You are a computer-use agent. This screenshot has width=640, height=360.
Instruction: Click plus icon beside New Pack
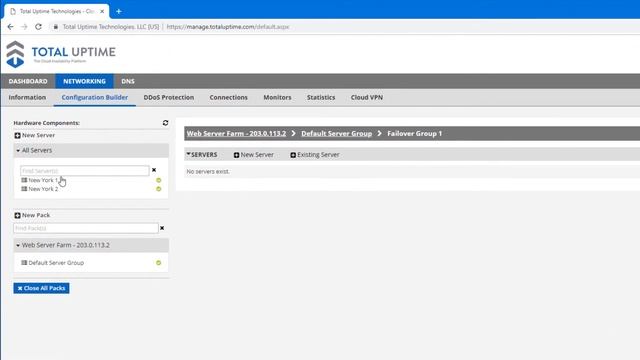coord(17,215)
